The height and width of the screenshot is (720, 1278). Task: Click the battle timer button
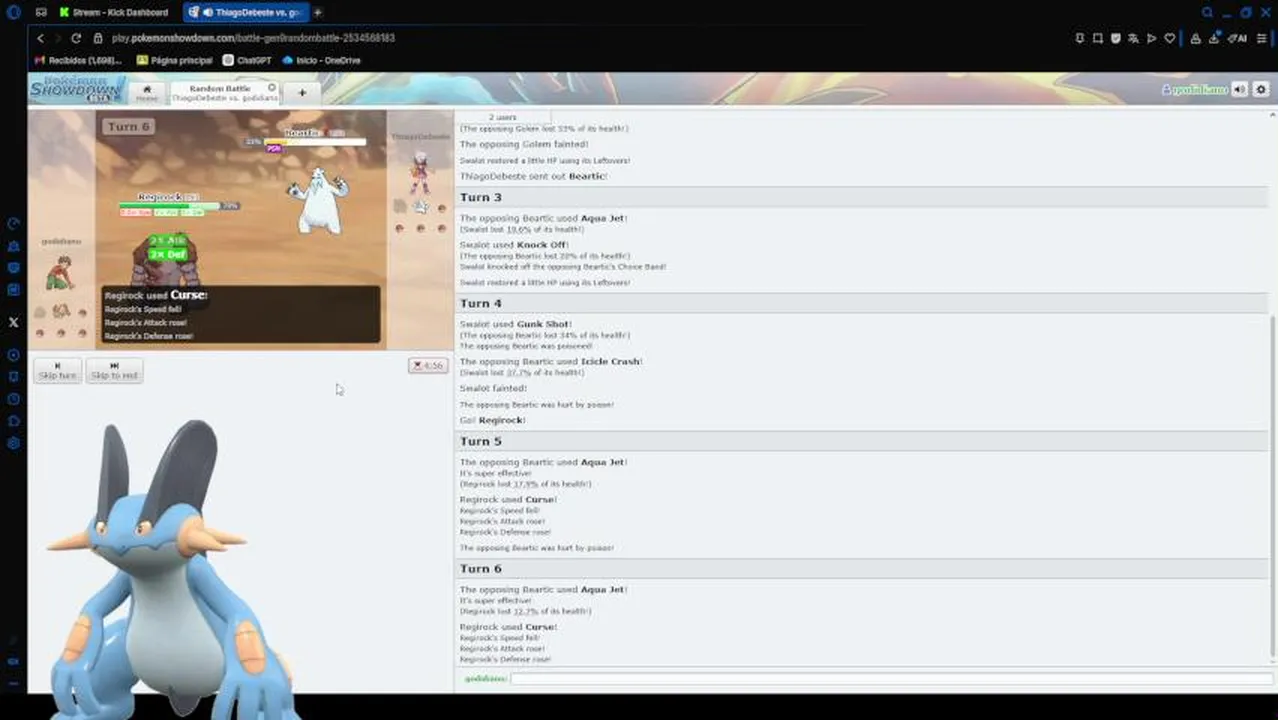[x=428, y=366]
